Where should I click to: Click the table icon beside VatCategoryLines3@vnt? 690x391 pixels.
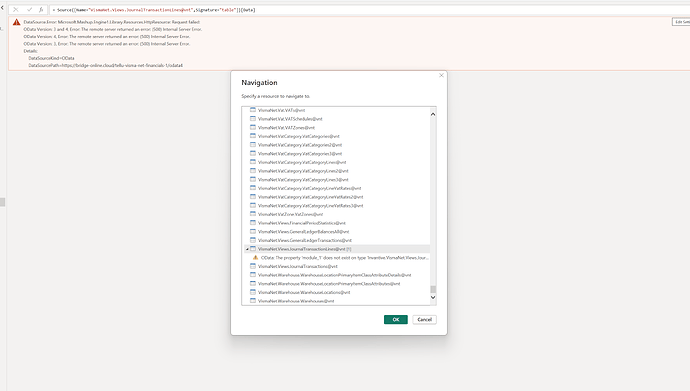(x=253, y=179)
